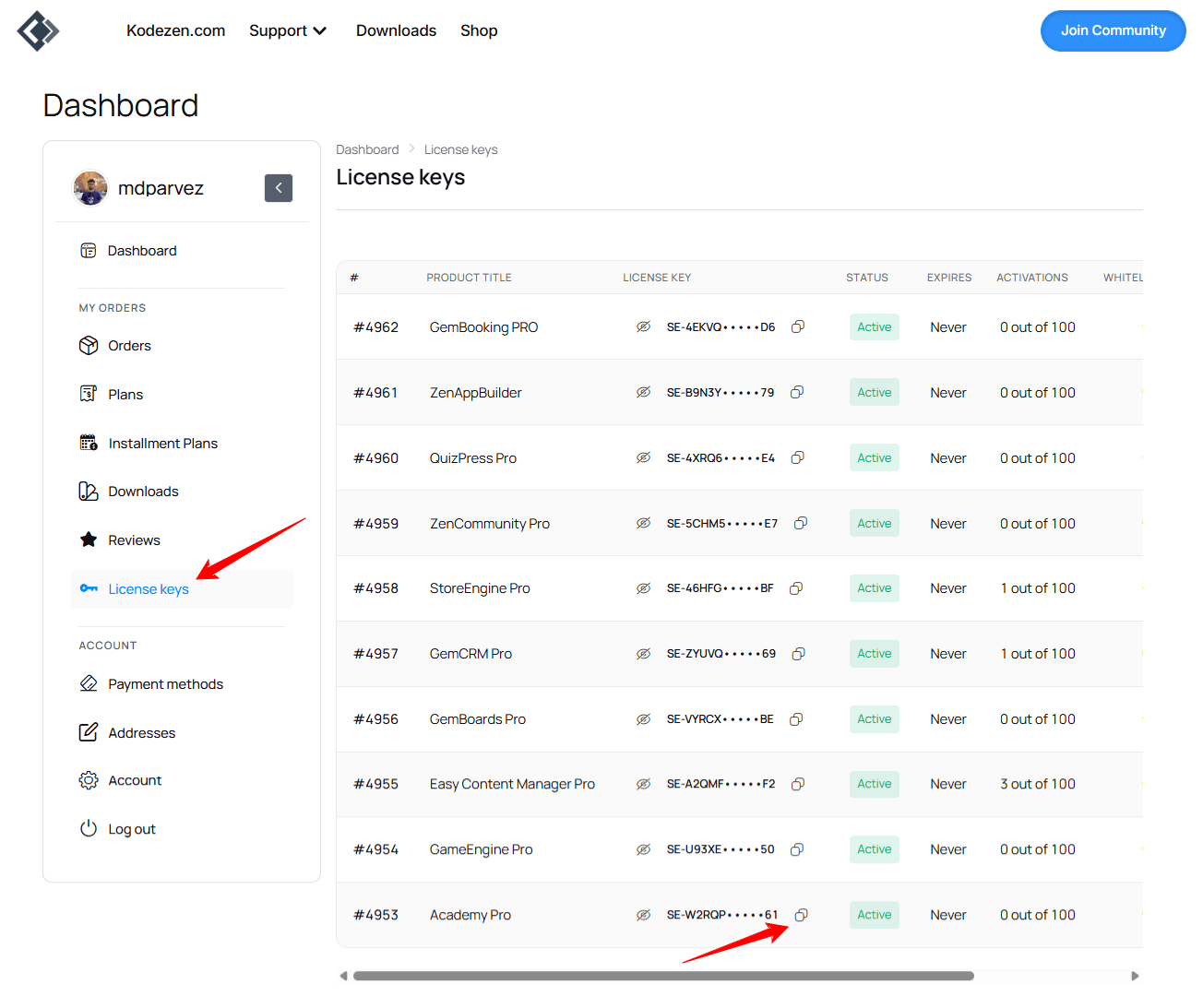Copy the QuizPress Pro license key
The width and height of the screenshot is (1203, 1008).
pos(798,457)
